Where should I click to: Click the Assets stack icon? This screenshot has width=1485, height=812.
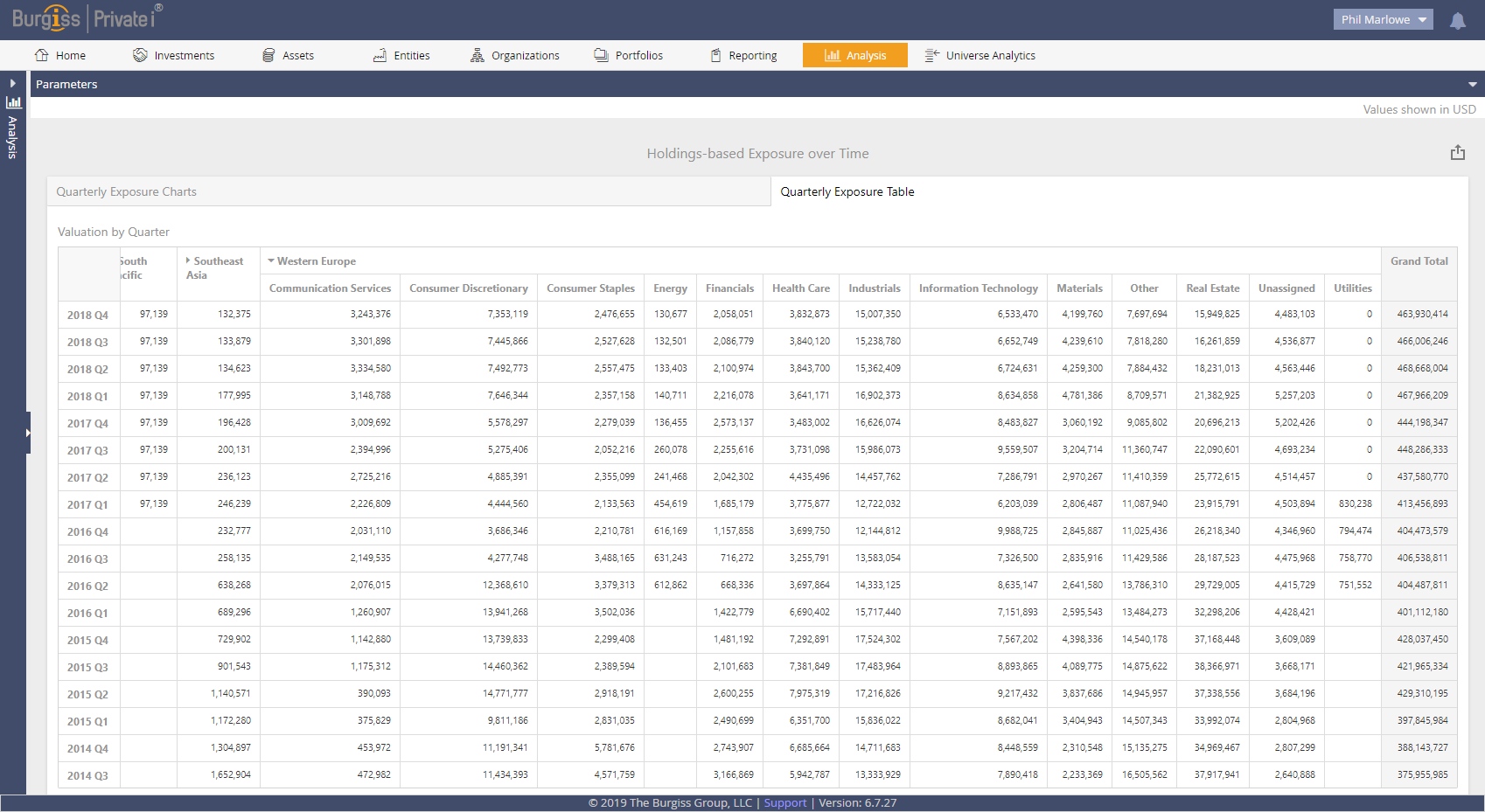268,55
